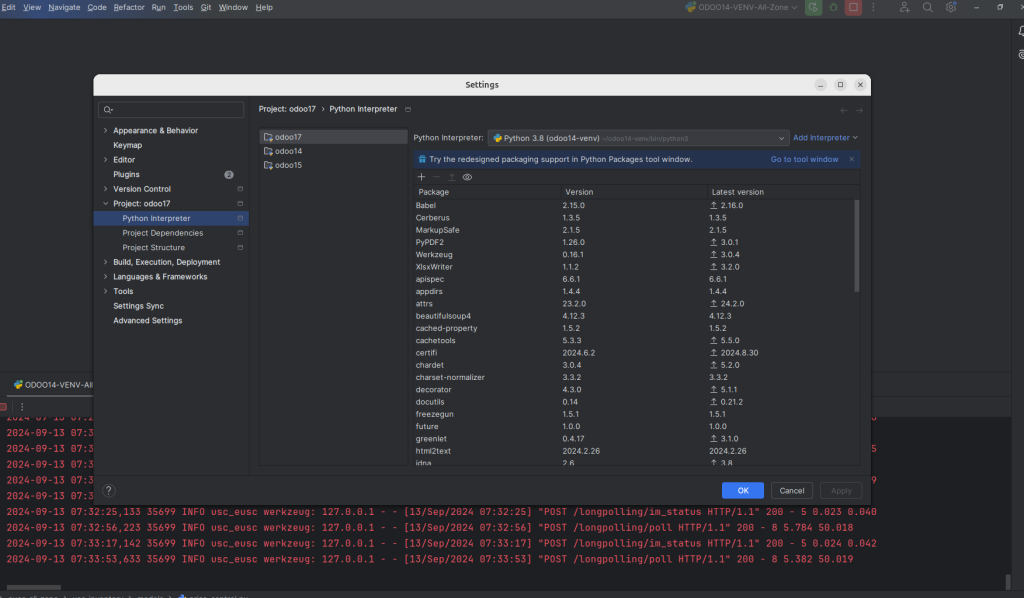
Task: Select Advanced Settings in settings tree
Action: click(148, 321)
